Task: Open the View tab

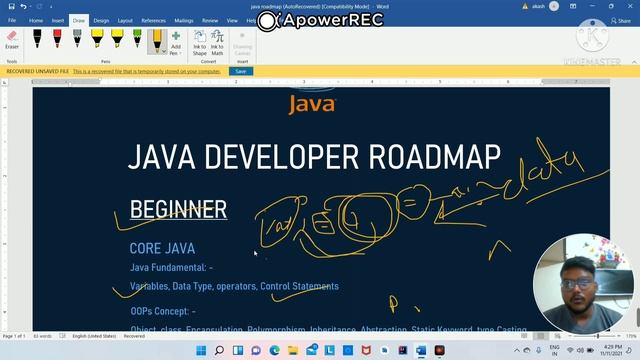Action: (x=232, y=20)
